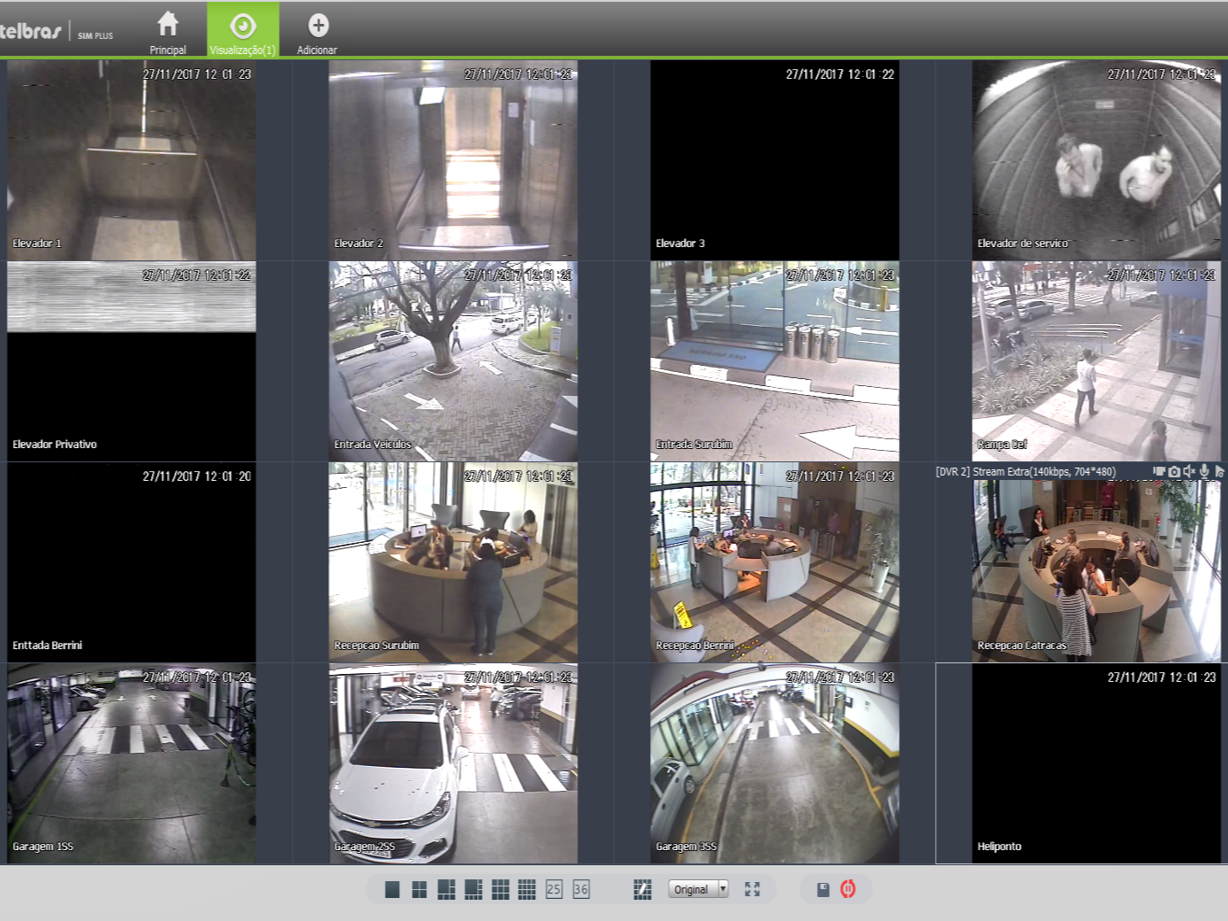Select the Elevador de servico camera feed

coord(1096,160)
